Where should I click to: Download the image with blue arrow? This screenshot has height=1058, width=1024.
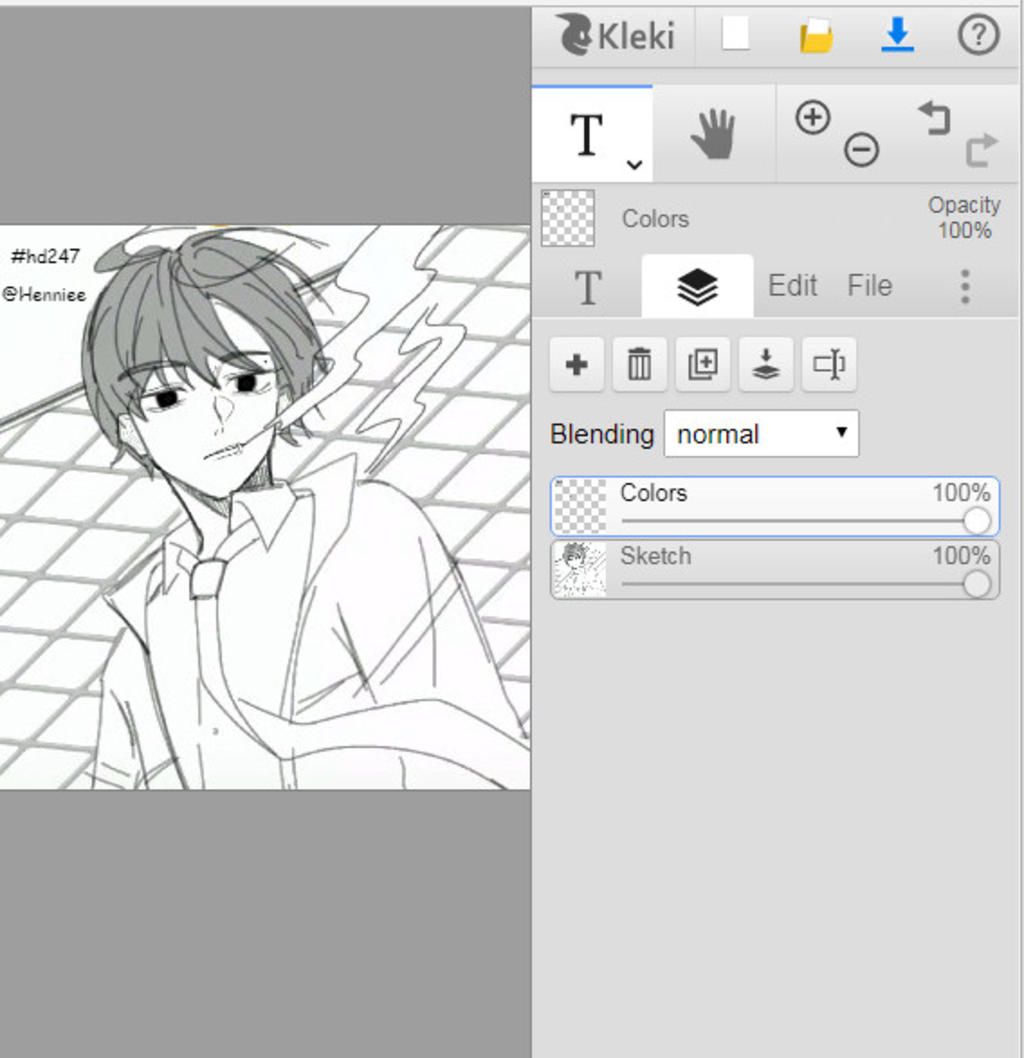(x=898, y=34)
